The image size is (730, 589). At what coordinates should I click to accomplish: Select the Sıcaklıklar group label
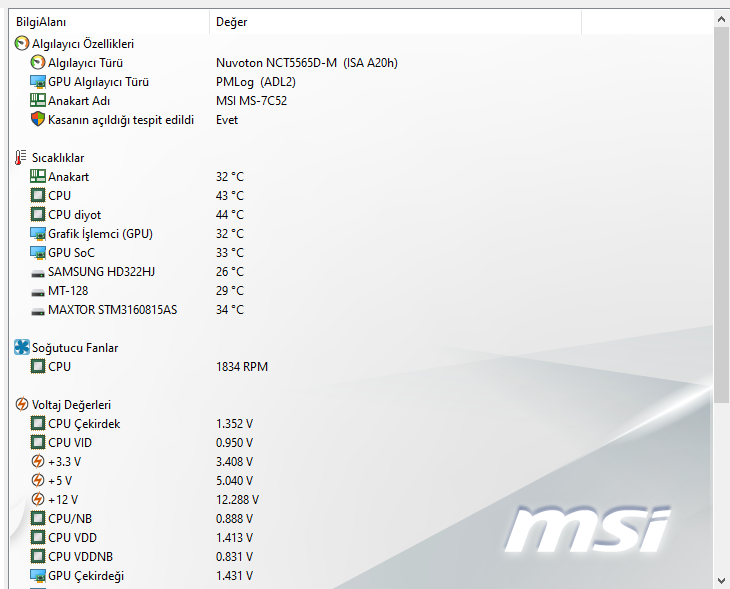click(x=58, y=158)
